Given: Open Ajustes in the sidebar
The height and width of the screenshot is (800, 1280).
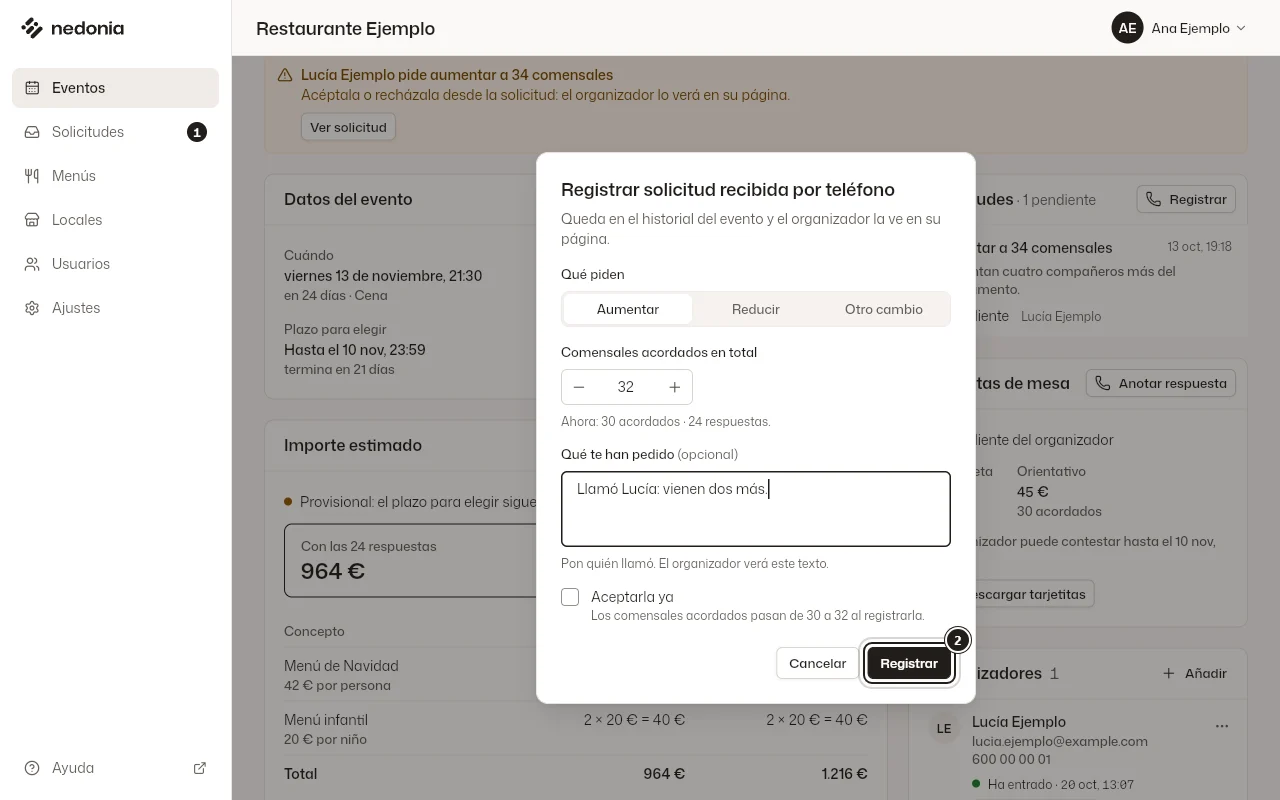Looking at the screenshot, I should point(115,308).
